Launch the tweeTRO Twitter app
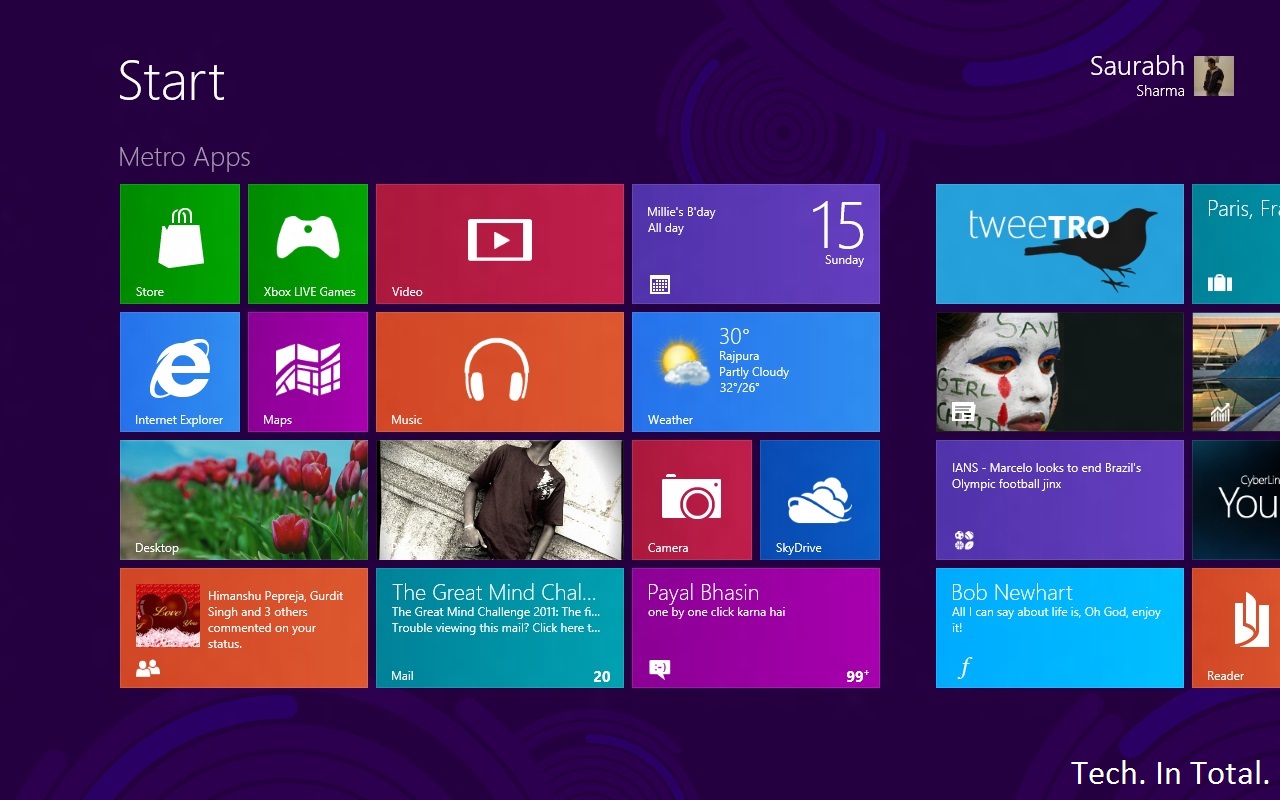1280x800 pixels. (1059, 243)
